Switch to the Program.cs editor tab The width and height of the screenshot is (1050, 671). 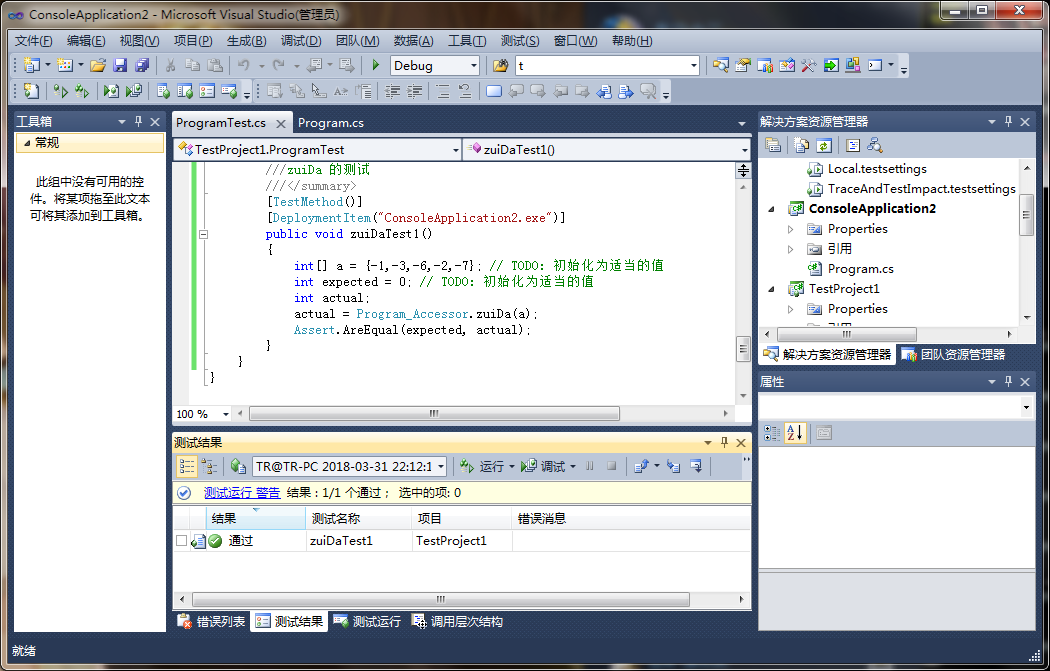[x=331, y=123]
